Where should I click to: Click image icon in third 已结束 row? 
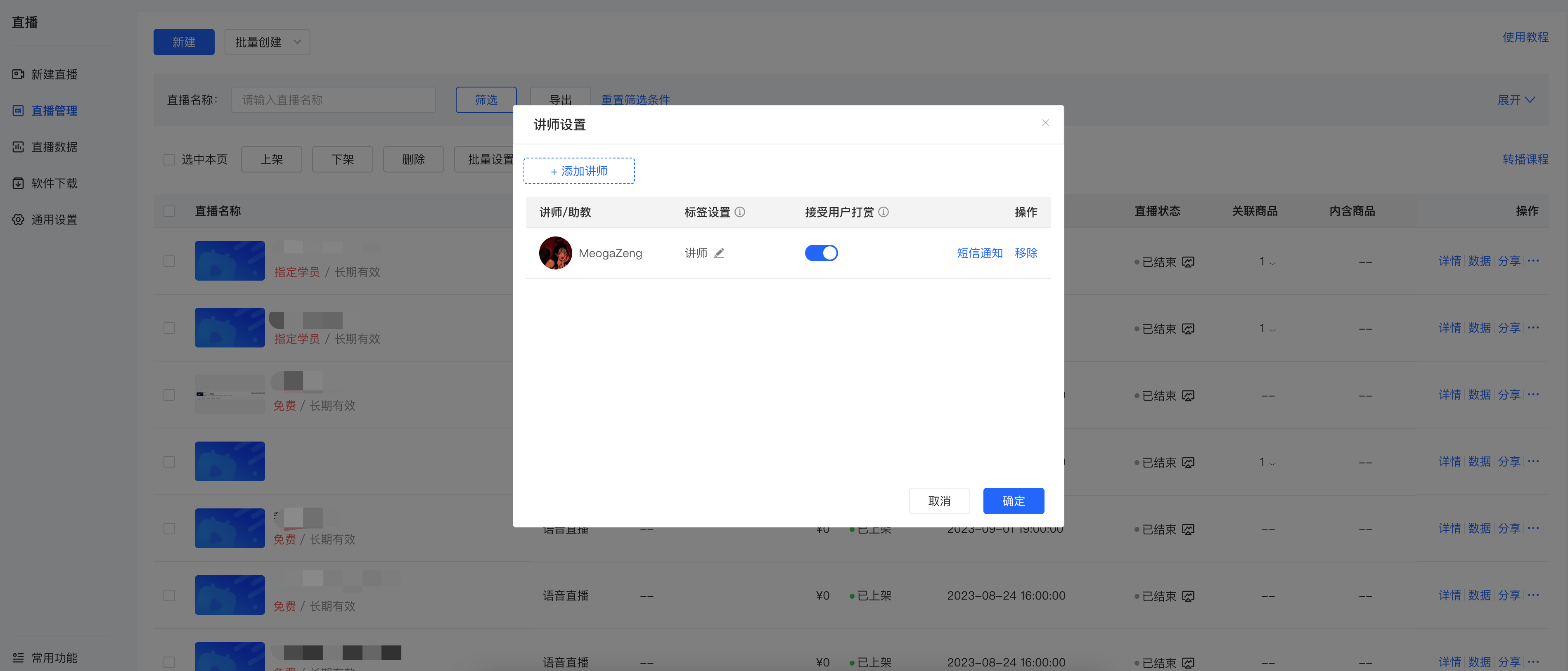1188,396
